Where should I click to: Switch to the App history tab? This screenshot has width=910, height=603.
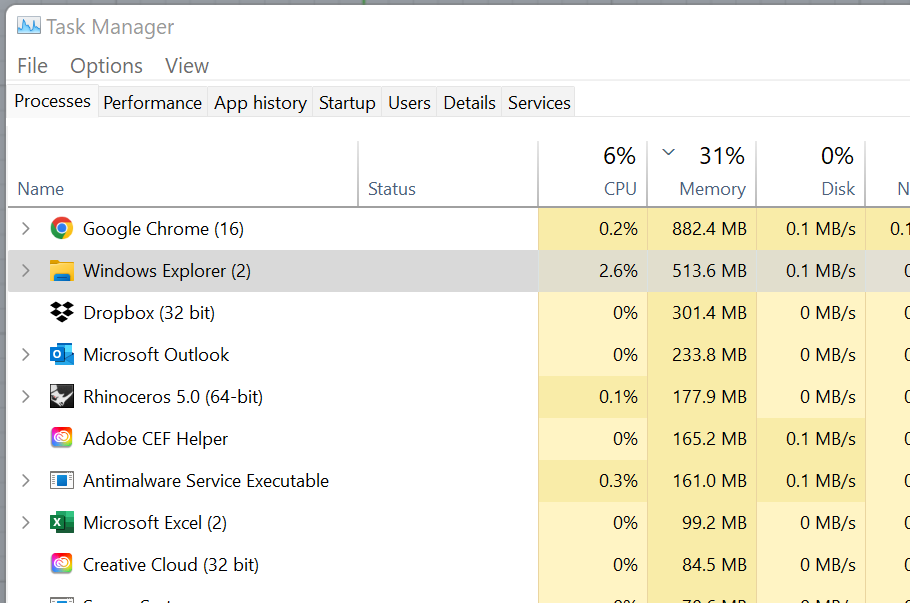tap(260, 103)
